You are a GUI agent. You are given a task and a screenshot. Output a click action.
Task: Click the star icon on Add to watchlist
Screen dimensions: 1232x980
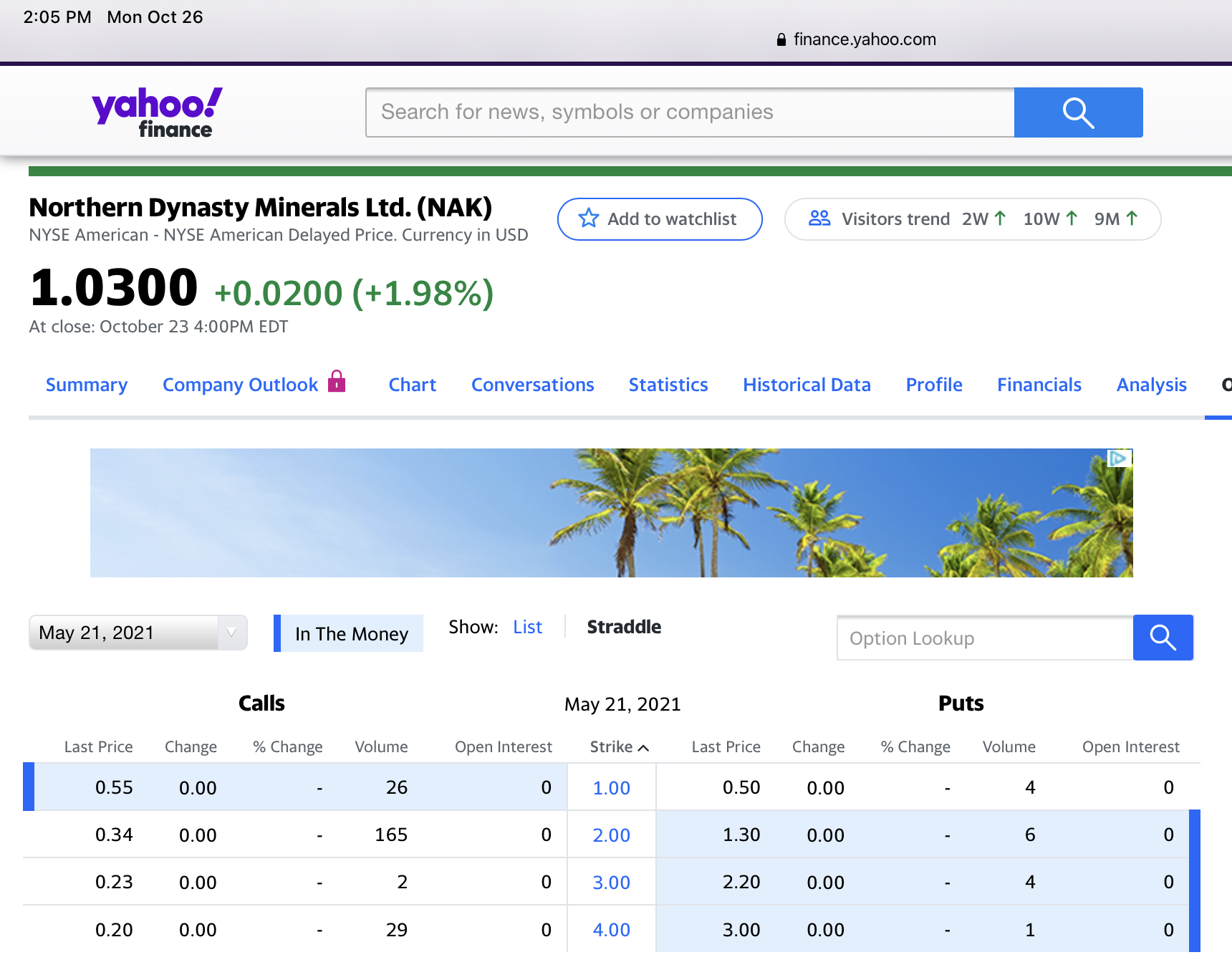coord(588,218)
